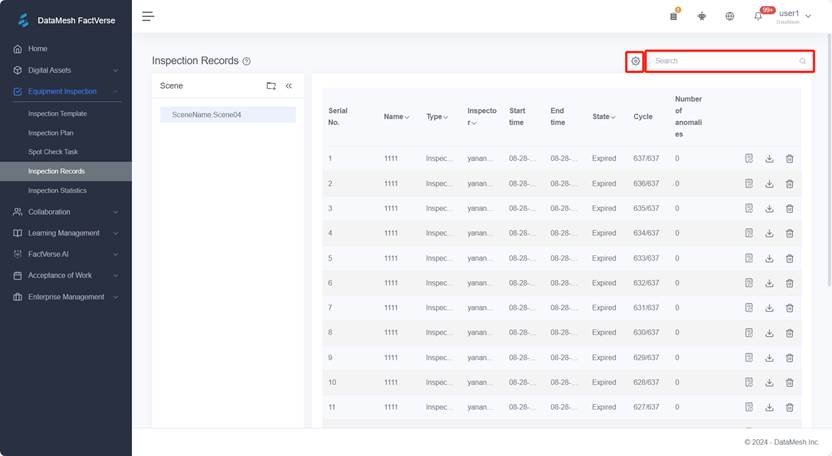
Task: Collapse the Scene panel with double chevron
Action: point(289,86)
